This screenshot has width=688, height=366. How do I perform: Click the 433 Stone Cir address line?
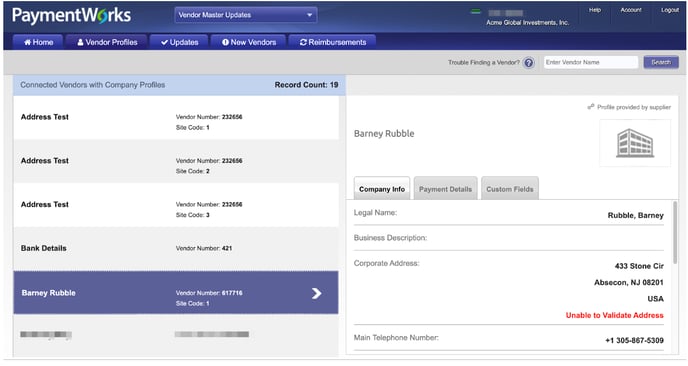(x=639, y=266)
